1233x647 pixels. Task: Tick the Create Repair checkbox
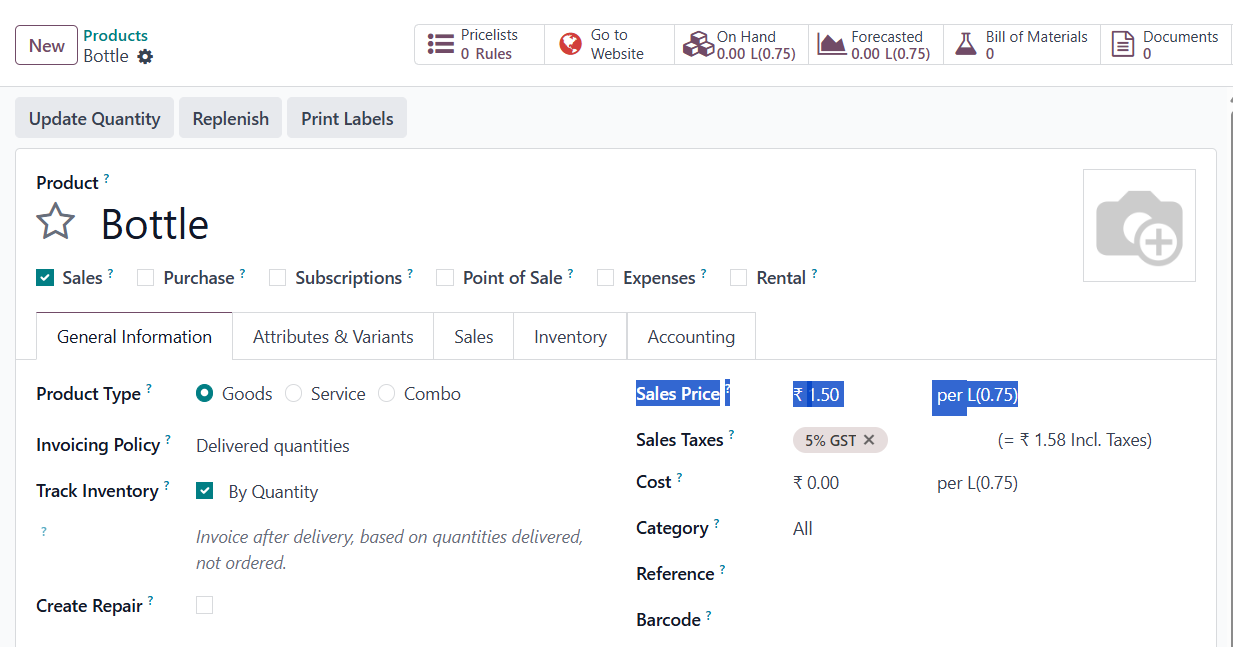pos(205,605)
